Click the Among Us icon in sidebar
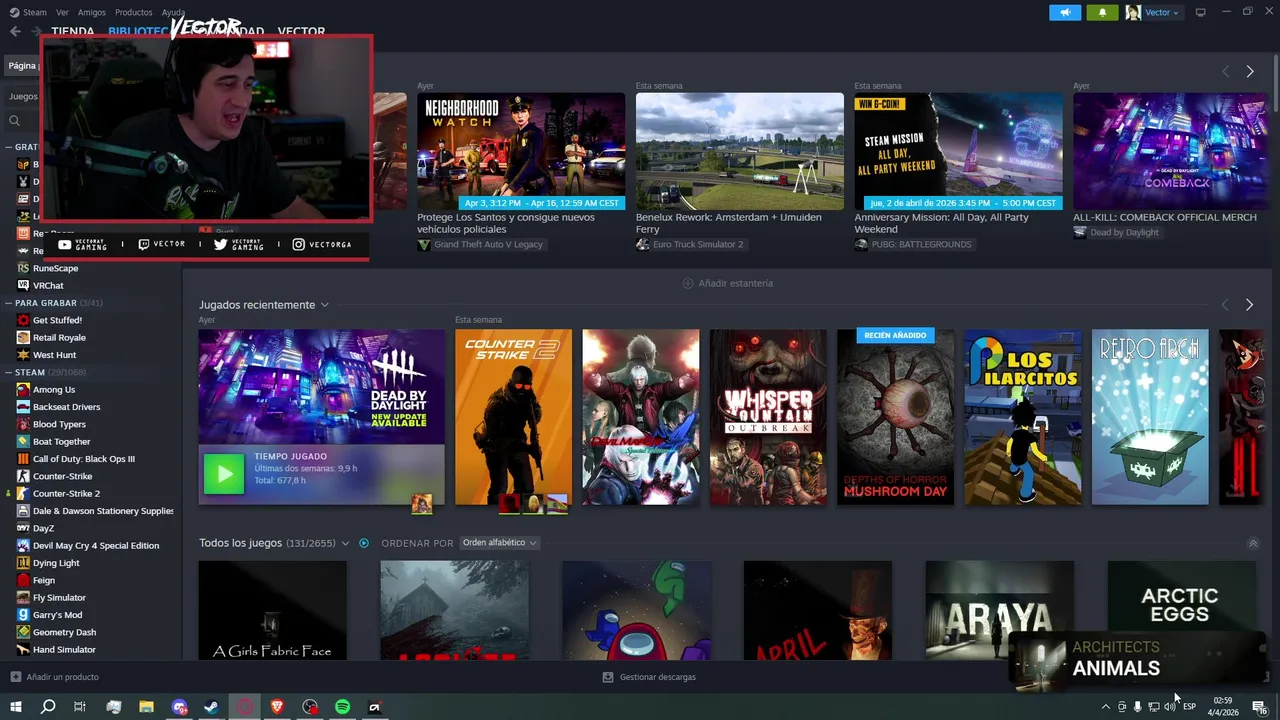1280x720 pixels. [x=23, y=390]
